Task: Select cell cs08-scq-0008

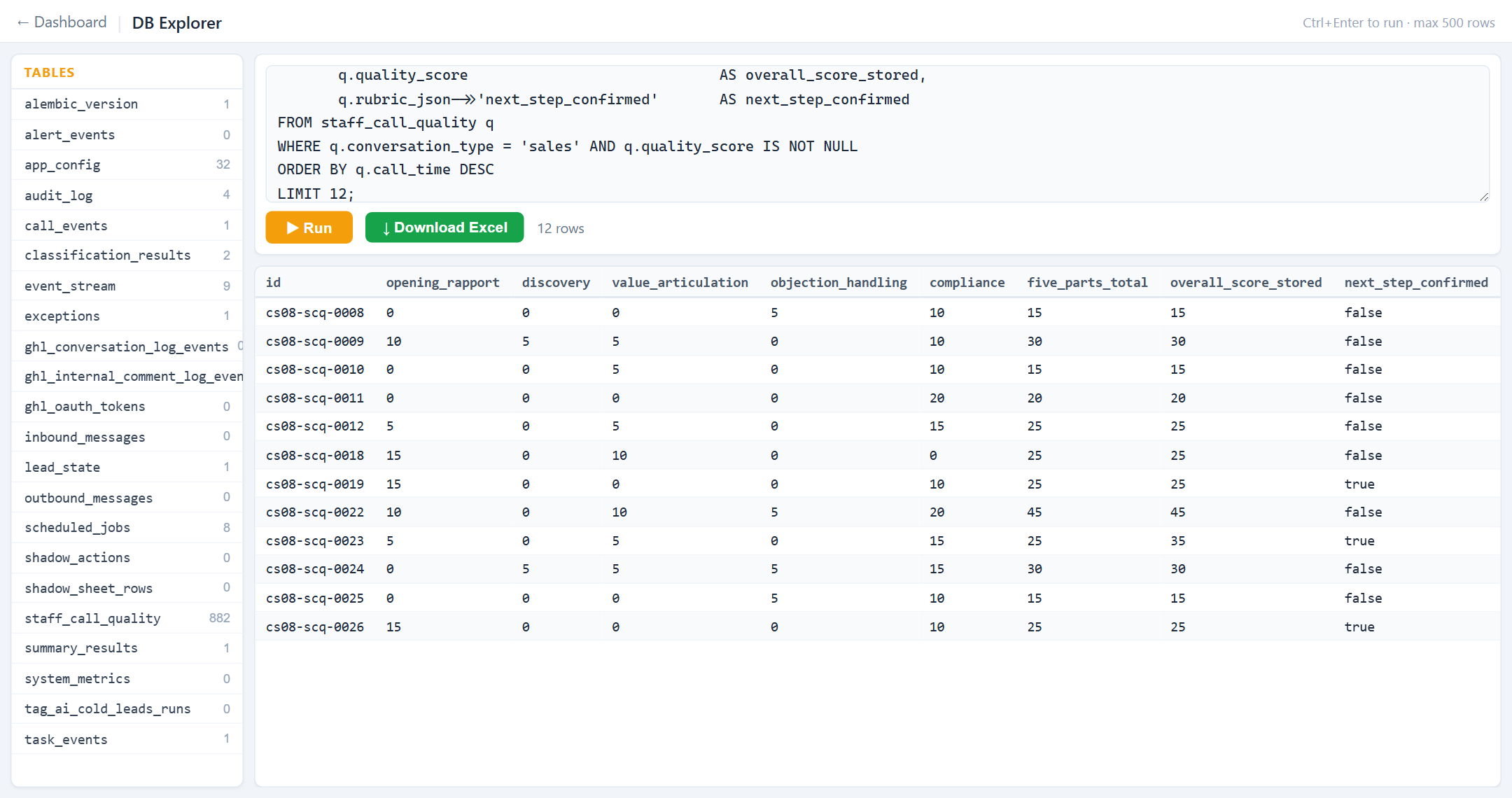Action: pyautogui.click(x=315, y=313)
